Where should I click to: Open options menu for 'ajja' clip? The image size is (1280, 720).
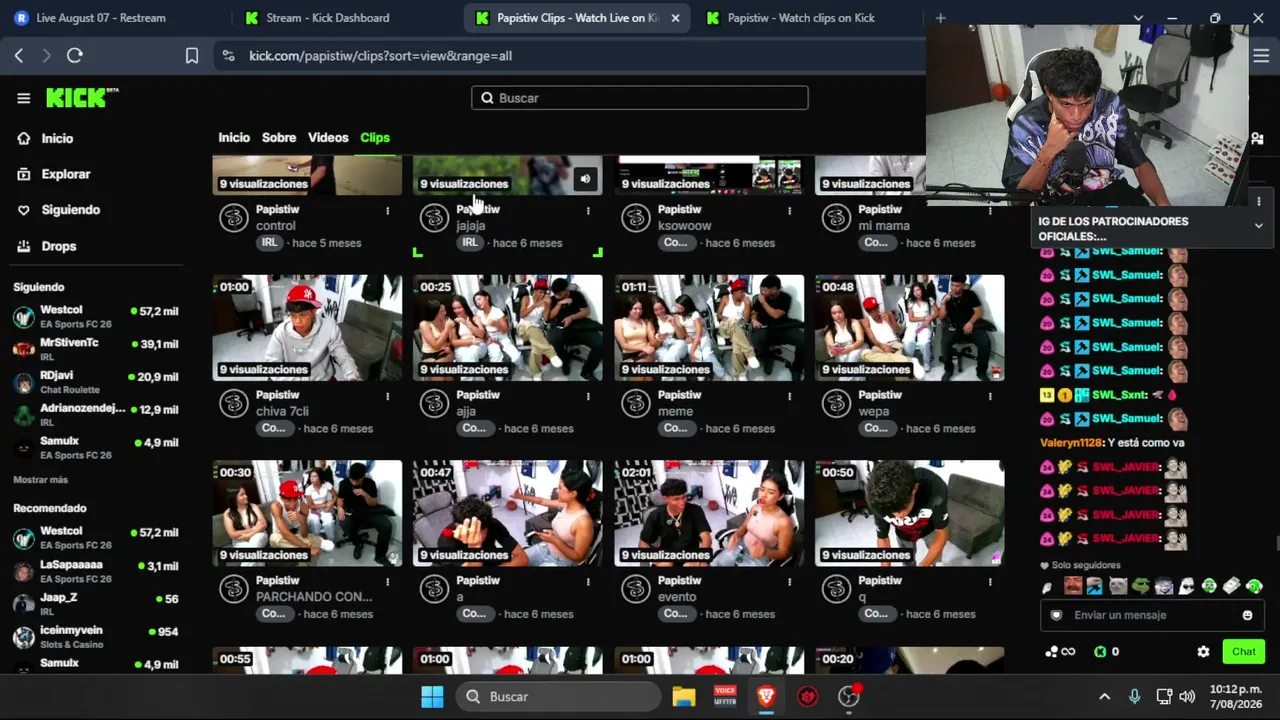(588, 396)
